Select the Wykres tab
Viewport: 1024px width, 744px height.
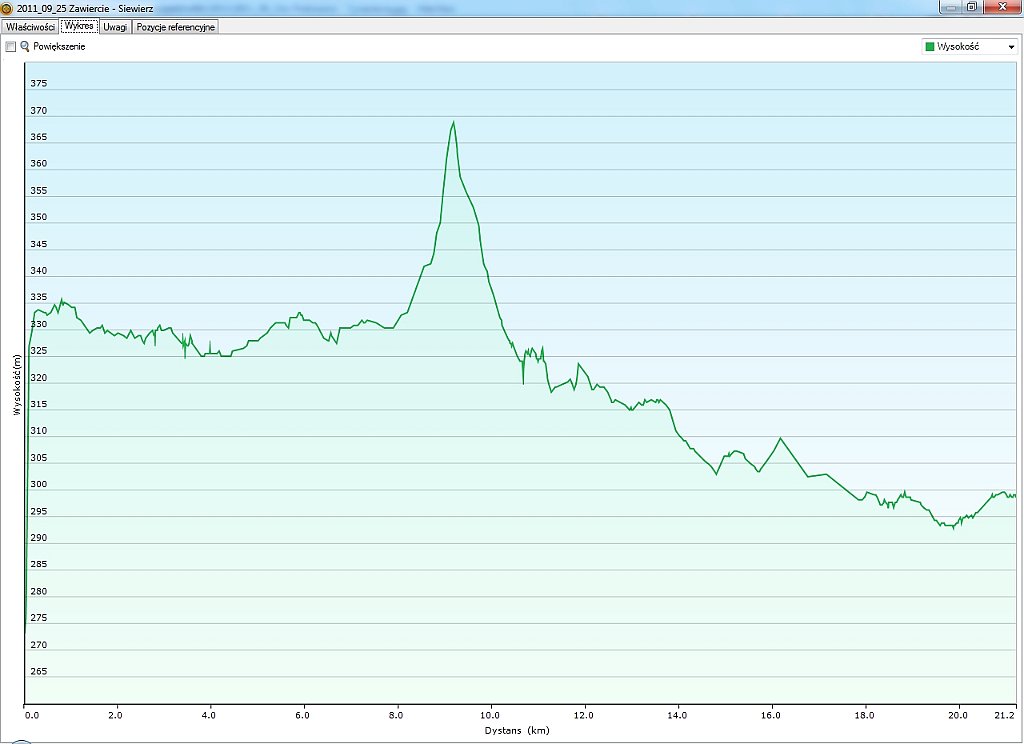point(79,27)
